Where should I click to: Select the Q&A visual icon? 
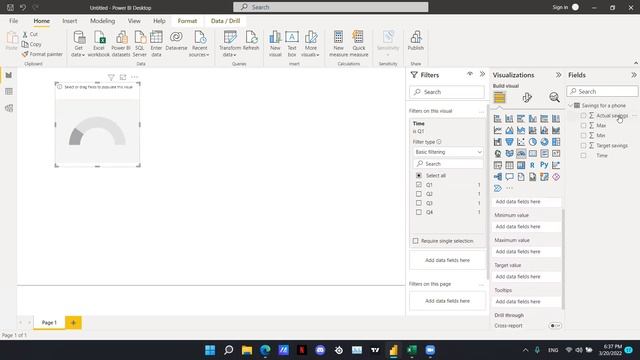[509, 177]
